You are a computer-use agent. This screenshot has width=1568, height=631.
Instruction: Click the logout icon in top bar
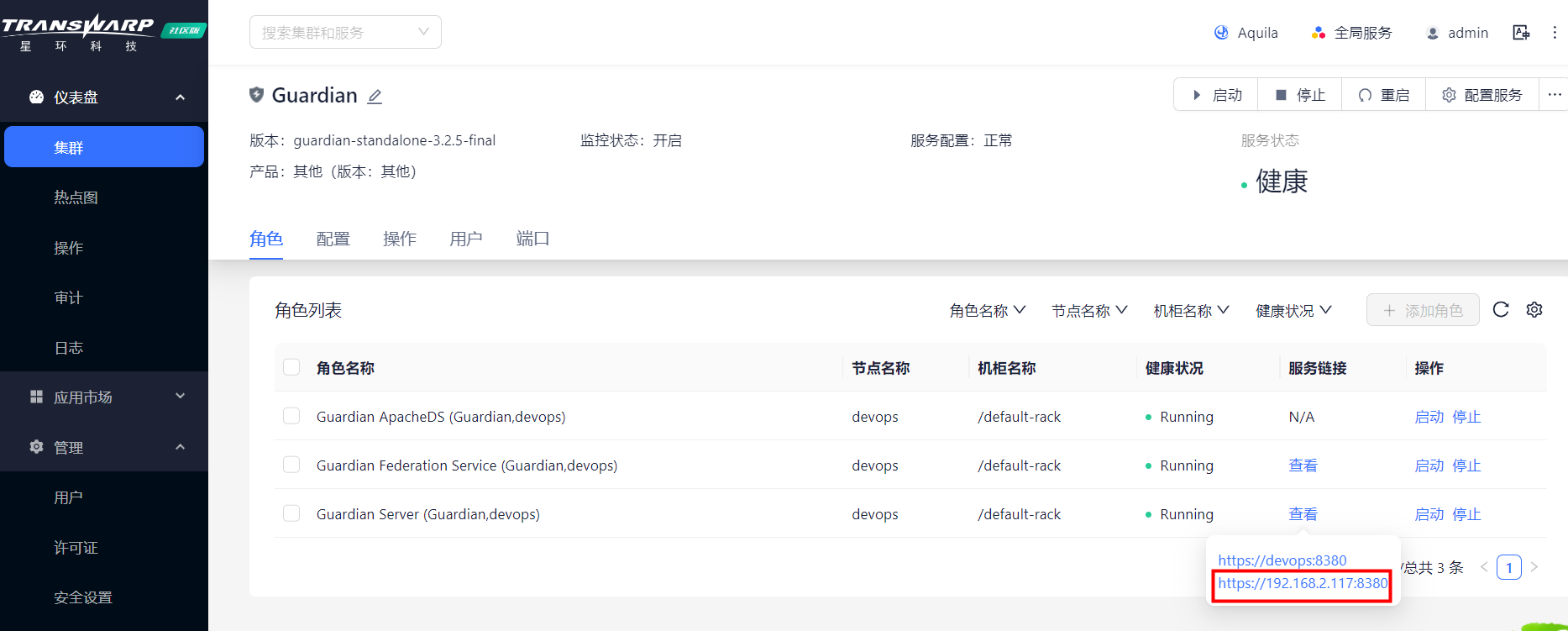tap(1521, 33)
